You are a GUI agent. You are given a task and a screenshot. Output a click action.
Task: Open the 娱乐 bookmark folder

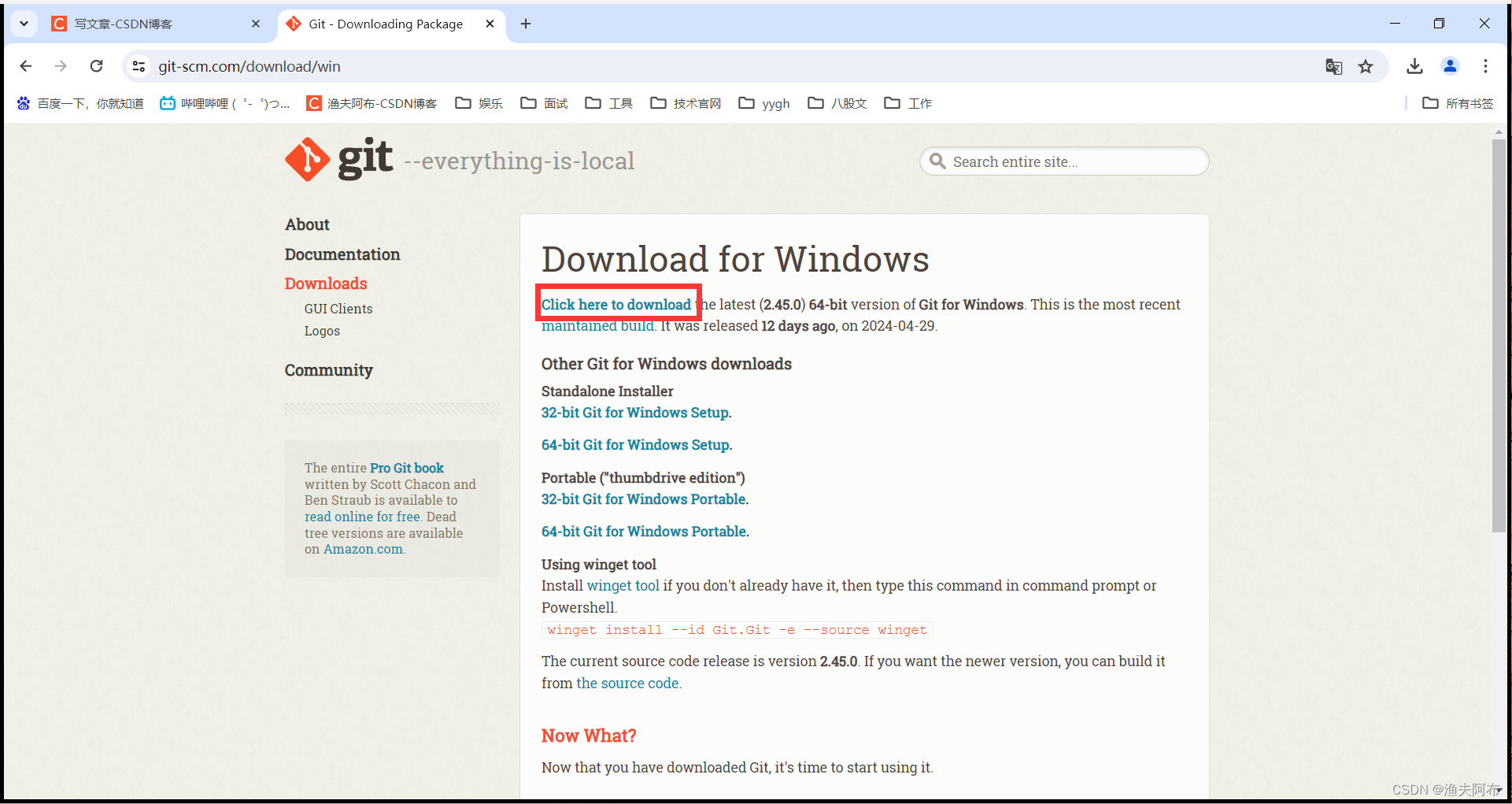point(479,103)
